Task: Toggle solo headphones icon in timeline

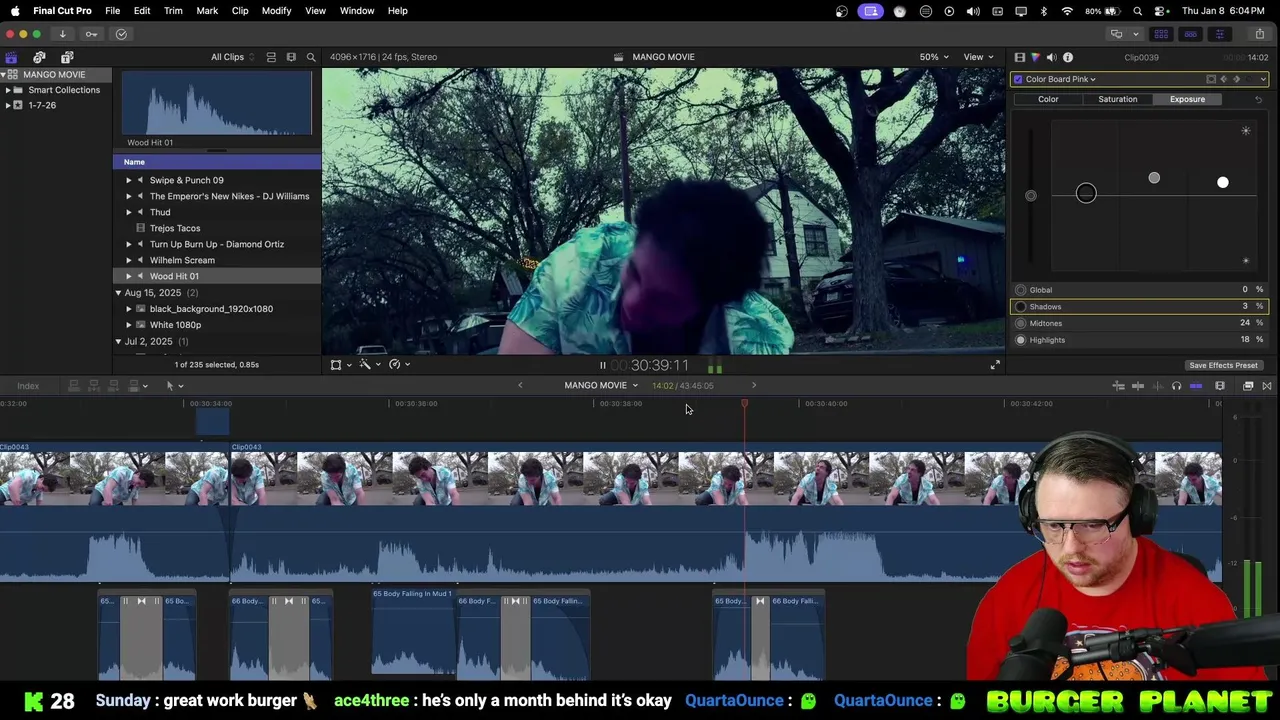Action: pyautogui.click(x=1177, y=386)
